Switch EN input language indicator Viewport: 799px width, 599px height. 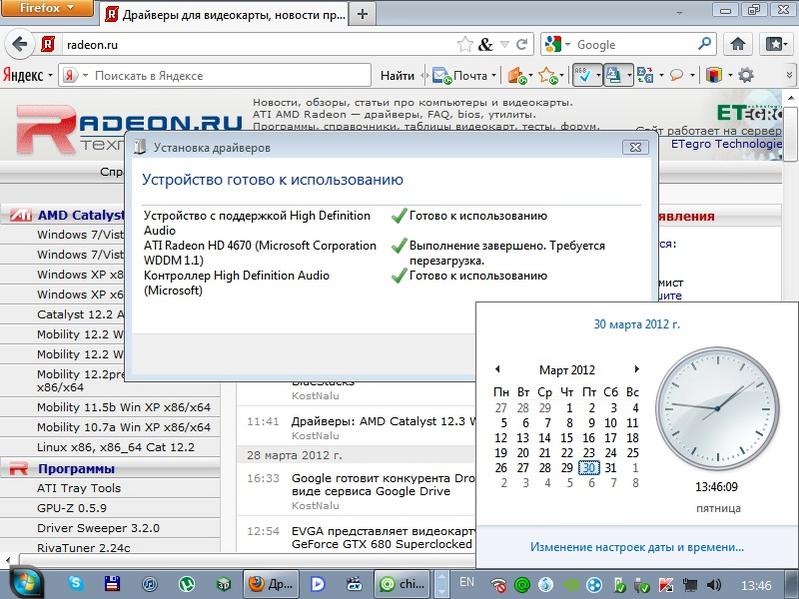(x=466, y=582)
